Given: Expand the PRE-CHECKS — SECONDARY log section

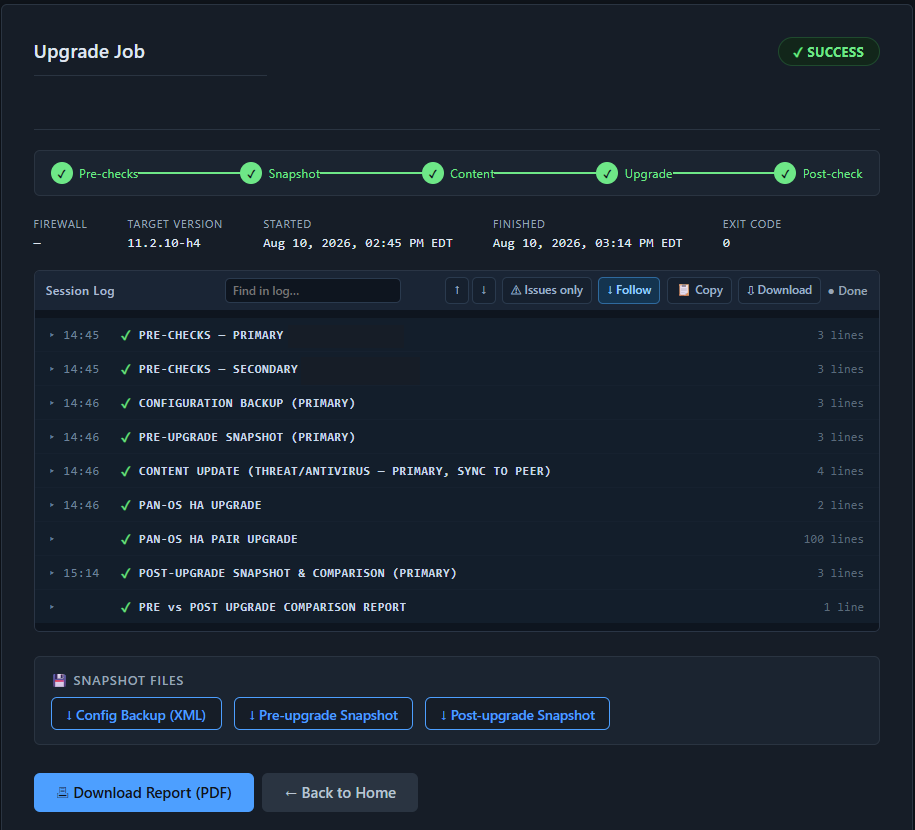Looking at the screenshot, I should 52,369.
